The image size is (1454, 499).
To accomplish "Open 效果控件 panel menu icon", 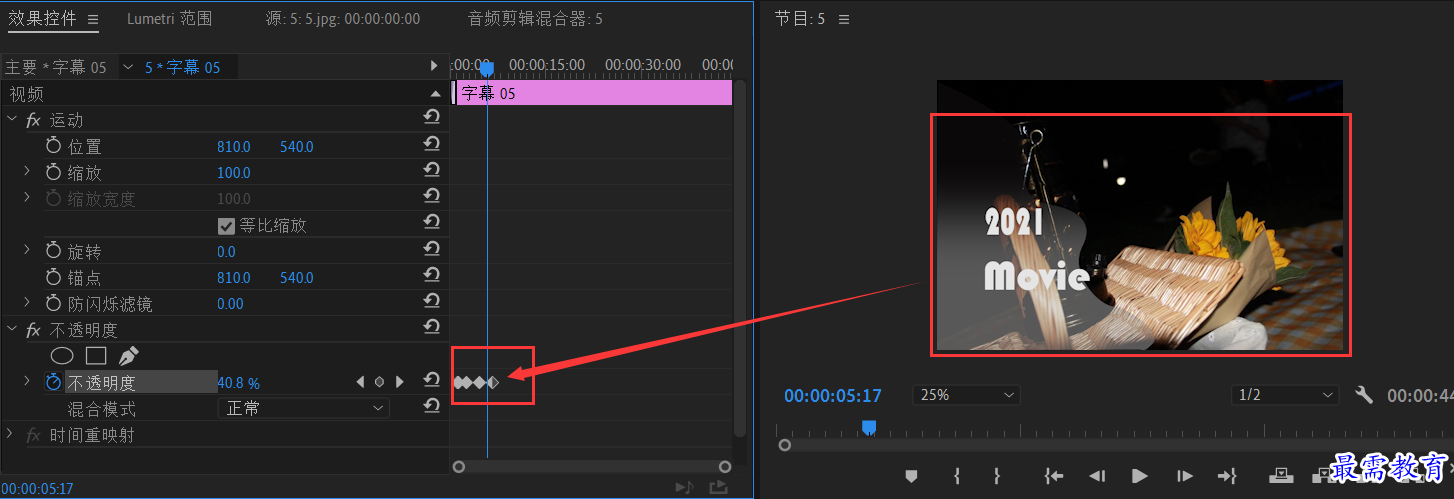I will click(x=93, y=19).
